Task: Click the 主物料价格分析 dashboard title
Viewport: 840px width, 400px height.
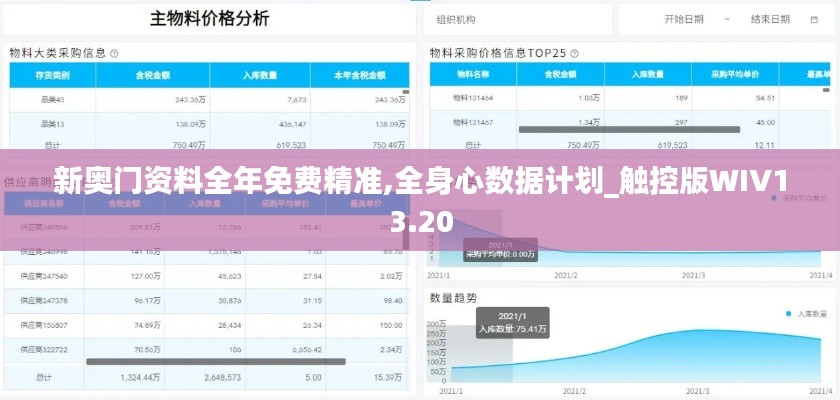Action: 209,19
